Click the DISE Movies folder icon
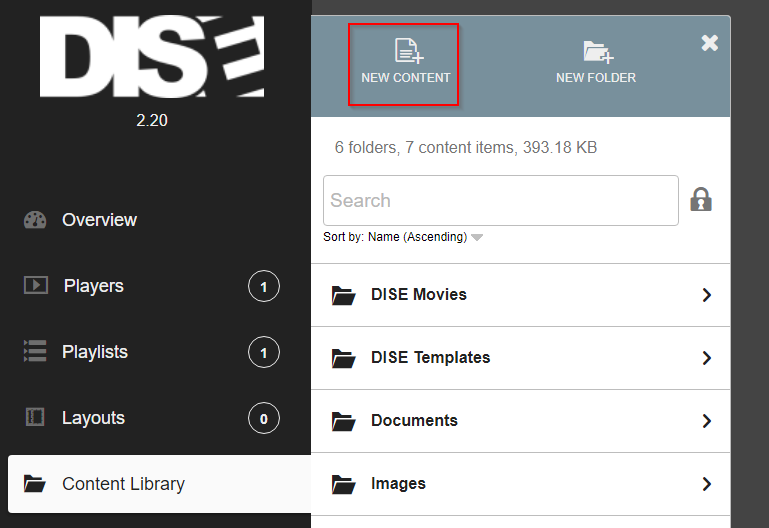Screen dimensions: 769x528 pyautogui.click(x=343, y=295)
